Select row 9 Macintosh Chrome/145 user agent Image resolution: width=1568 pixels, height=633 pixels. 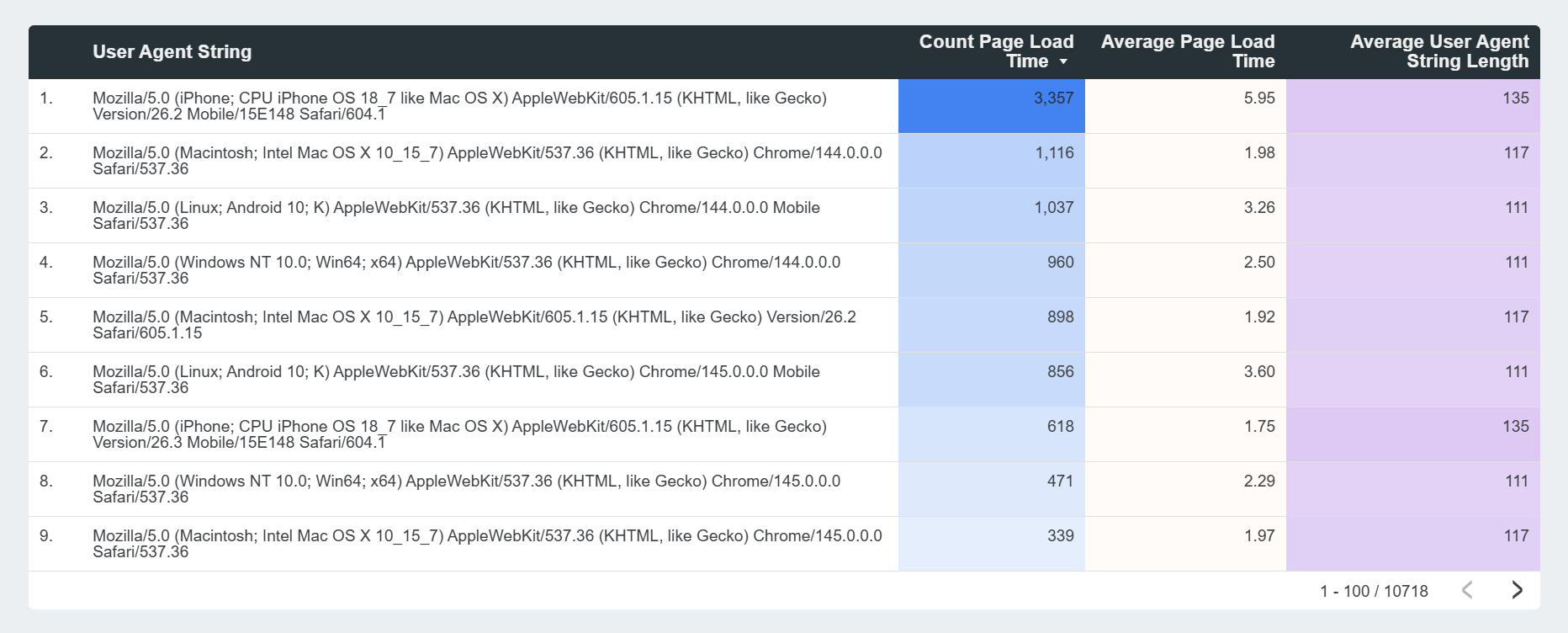tap(487, 544)
